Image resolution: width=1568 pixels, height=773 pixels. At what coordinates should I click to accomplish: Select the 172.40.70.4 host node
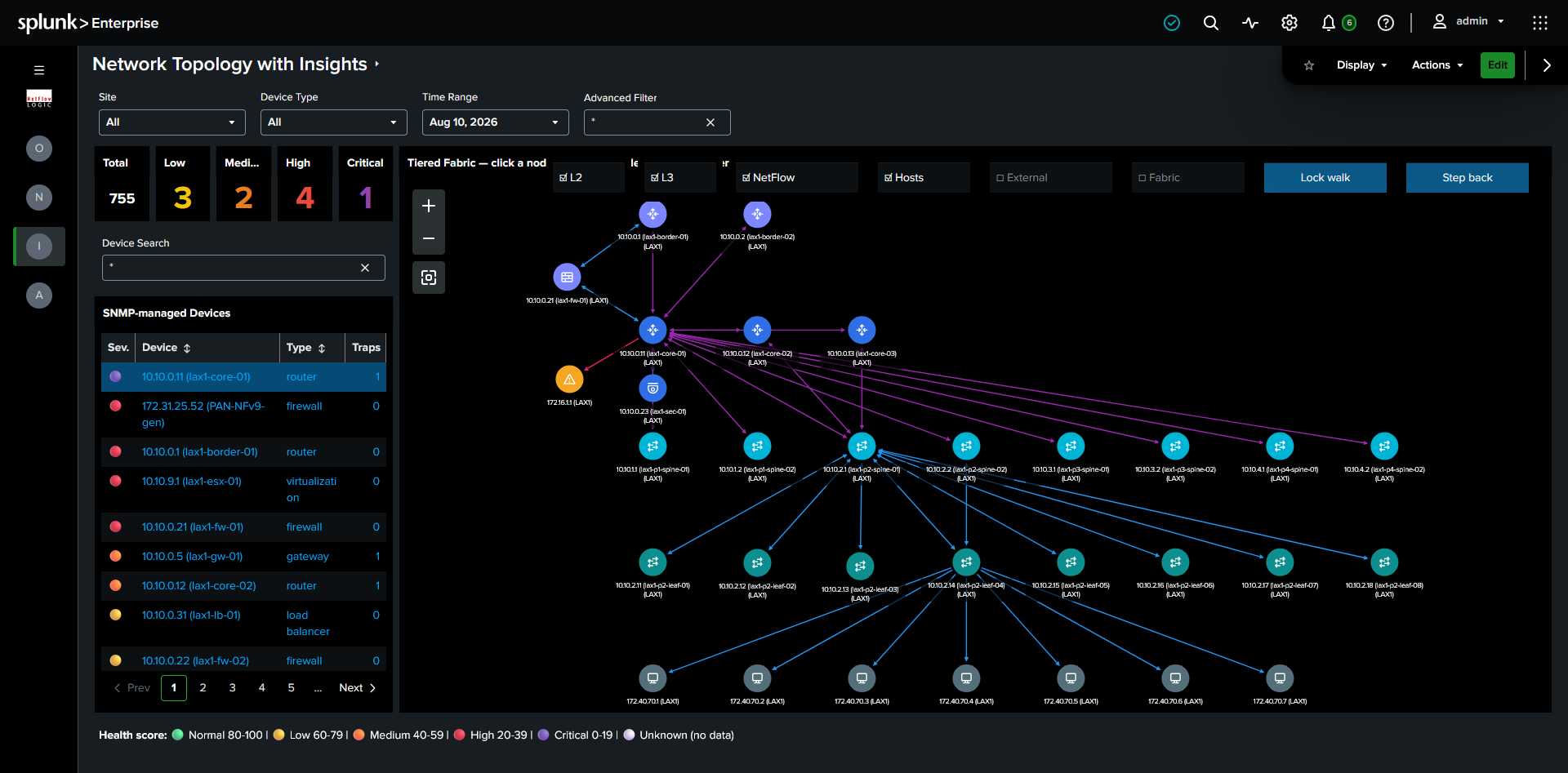tap(966, 678)
